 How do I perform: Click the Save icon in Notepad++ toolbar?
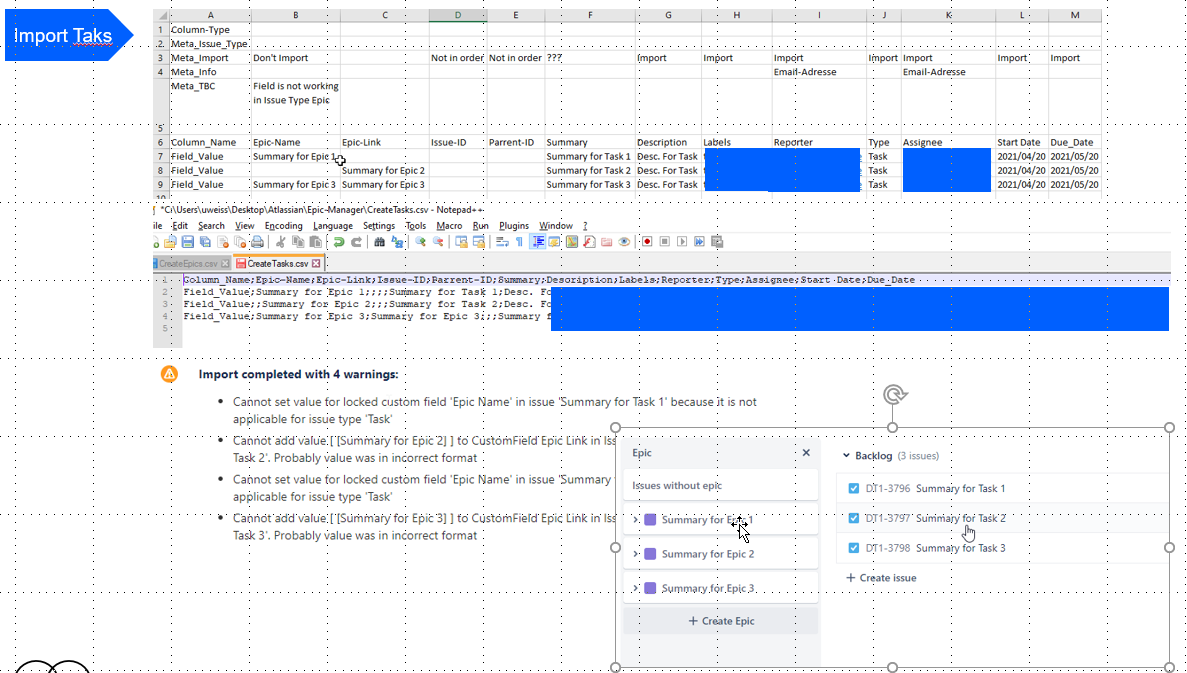187,242
